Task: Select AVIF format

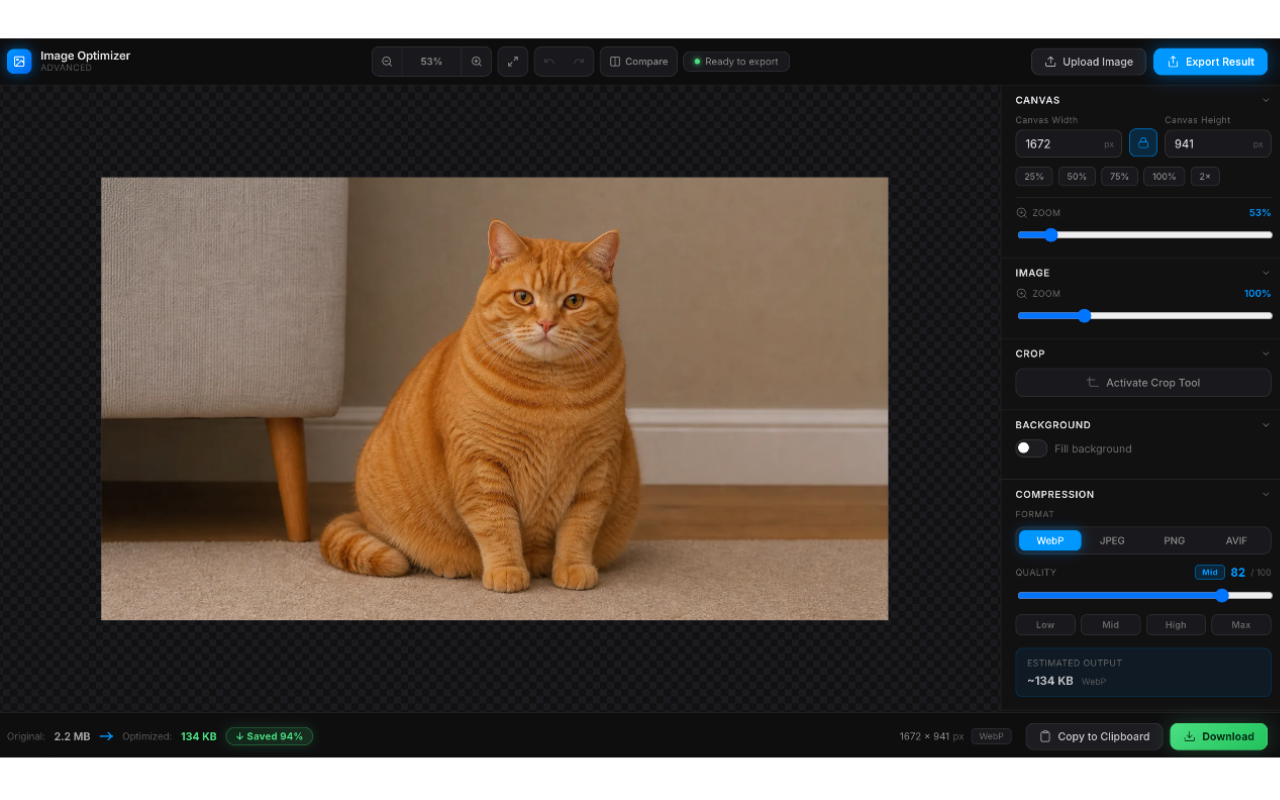Action: pyautogui.click(x=1236, y=540)
